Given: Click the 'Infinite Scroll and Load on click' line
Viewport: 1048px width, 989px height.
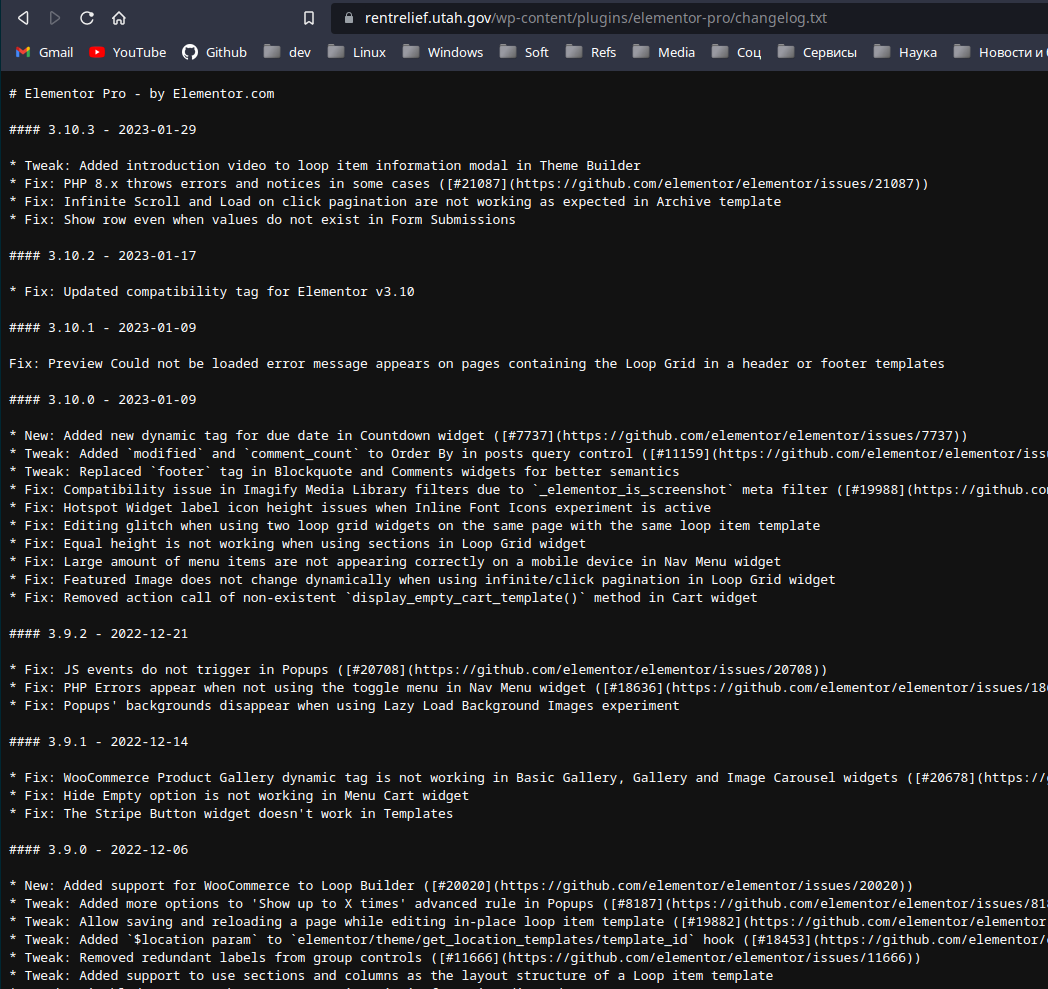Looking at the screenshot, I should point(395,202).
